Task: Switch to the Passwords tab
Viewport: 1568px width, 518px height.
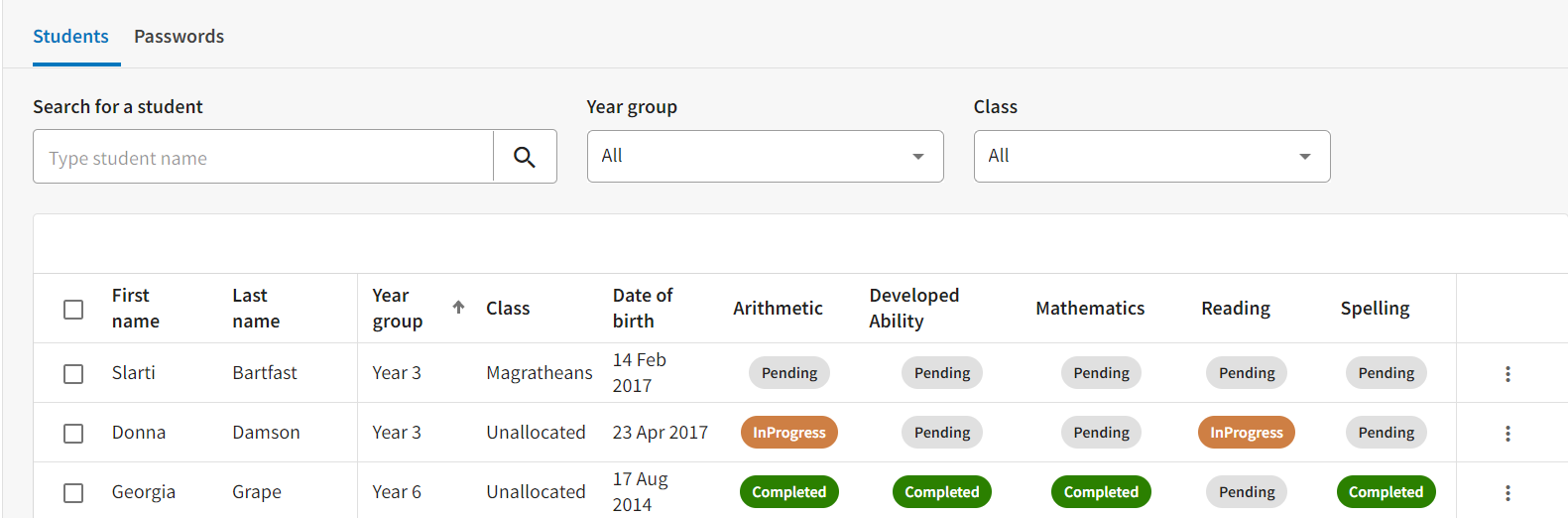Action: coord(180,37)
